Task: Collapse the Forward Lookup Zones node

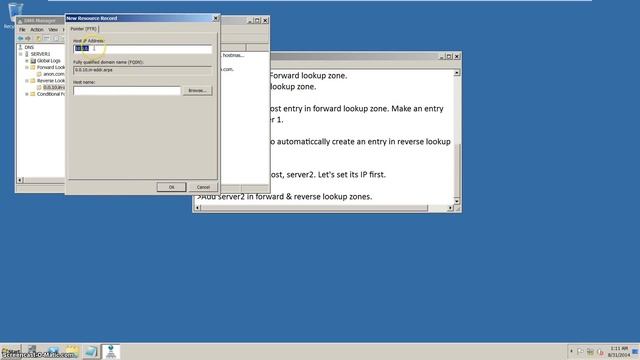Action: 27,67
